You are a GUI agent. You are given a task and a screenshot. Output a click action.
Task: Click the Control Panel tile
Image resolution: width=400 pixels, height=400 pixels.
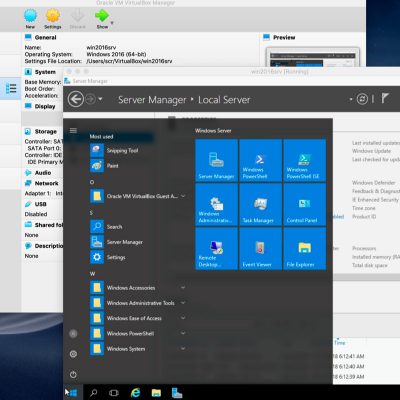(305, 205)
